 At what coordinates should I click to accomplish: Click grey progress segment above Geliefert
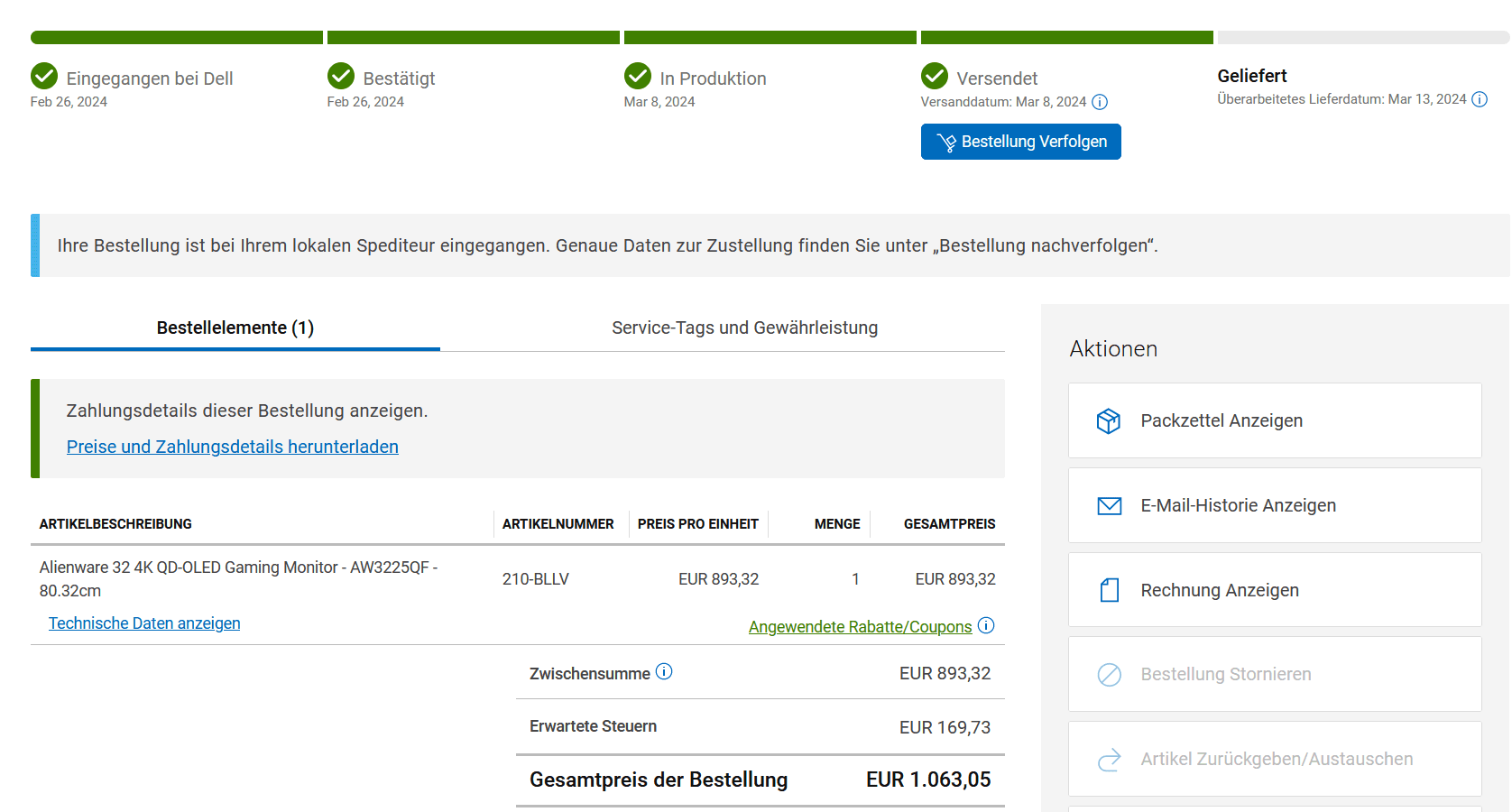coord(1363,38)
